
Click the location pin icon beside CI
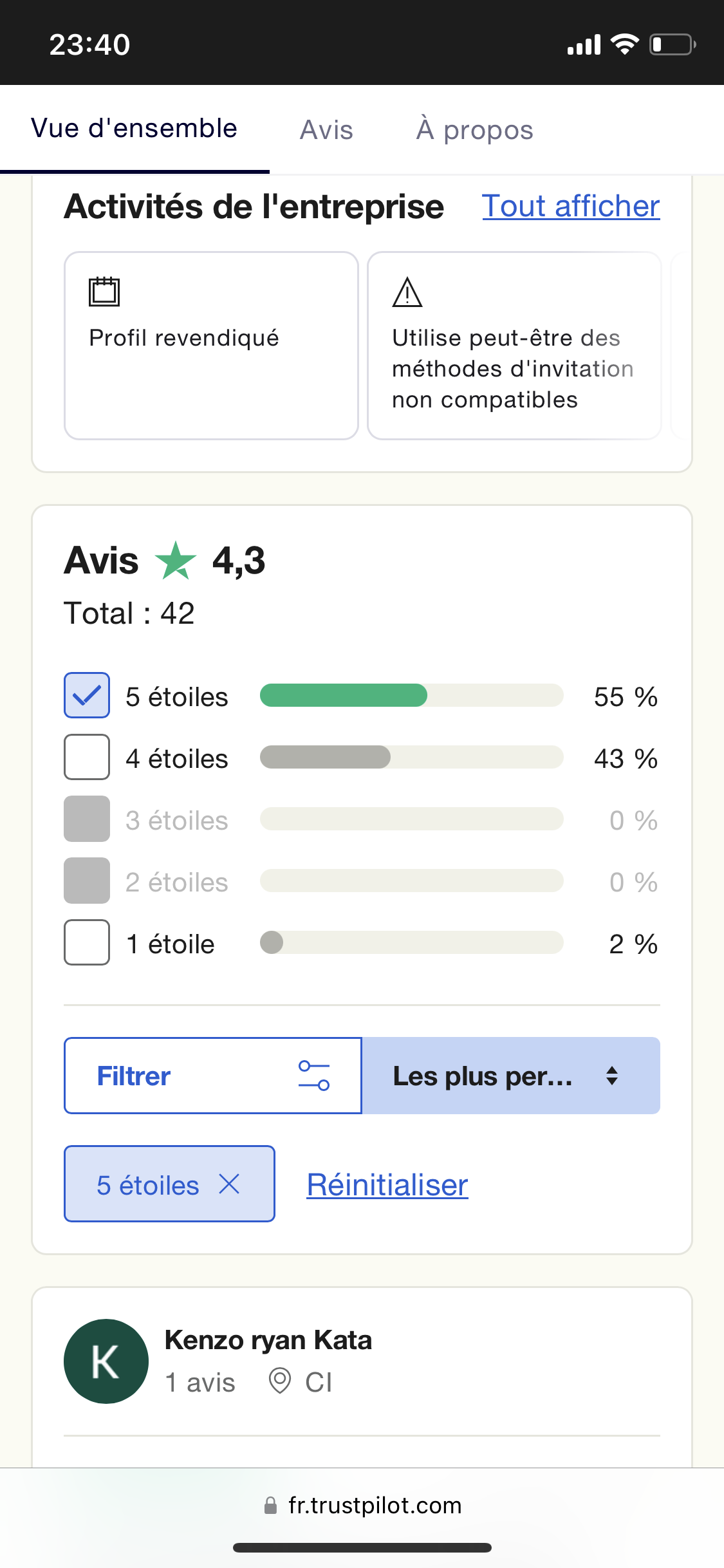click(279, 1381)
